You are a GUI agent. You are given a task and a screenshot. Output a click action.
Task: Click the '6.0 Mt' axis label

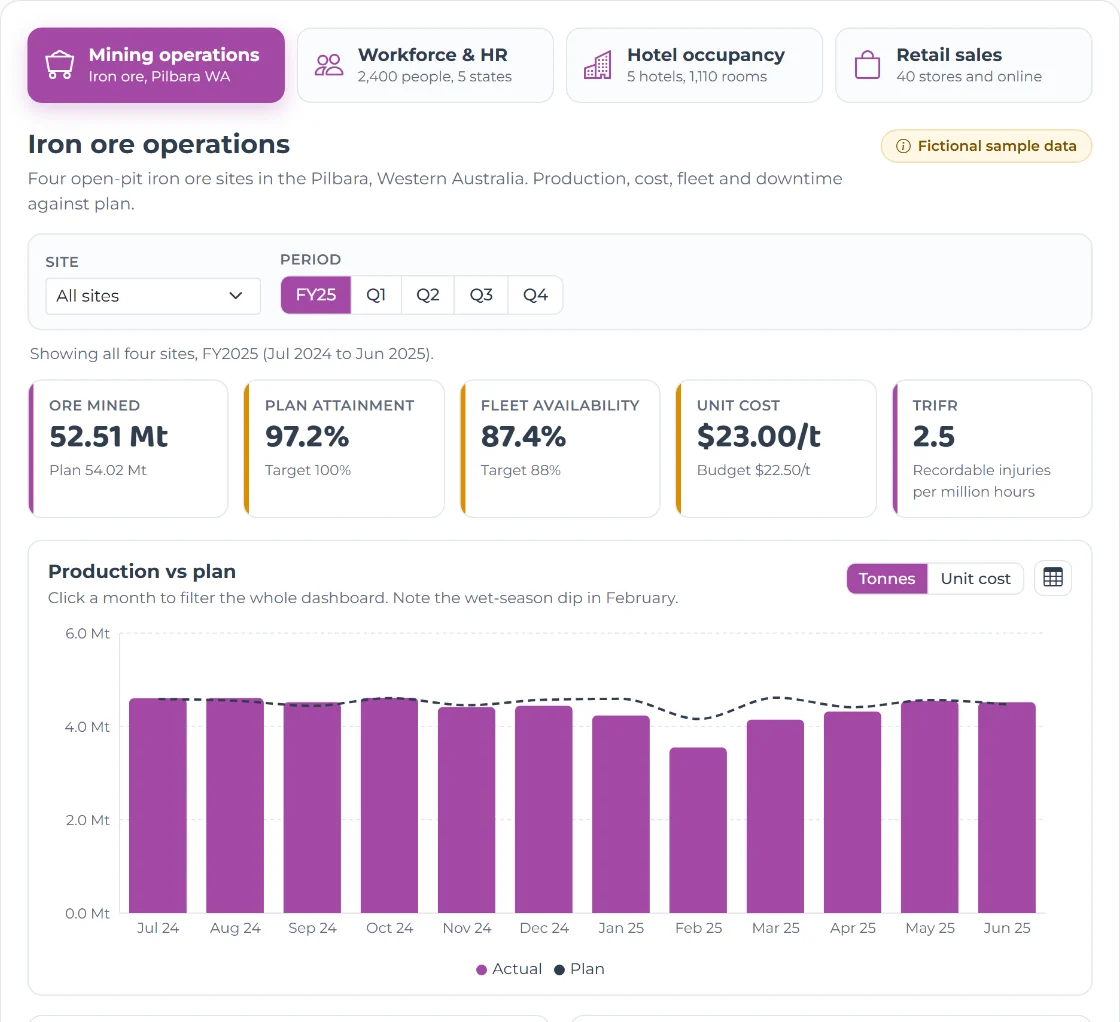[x=87, y=633]
